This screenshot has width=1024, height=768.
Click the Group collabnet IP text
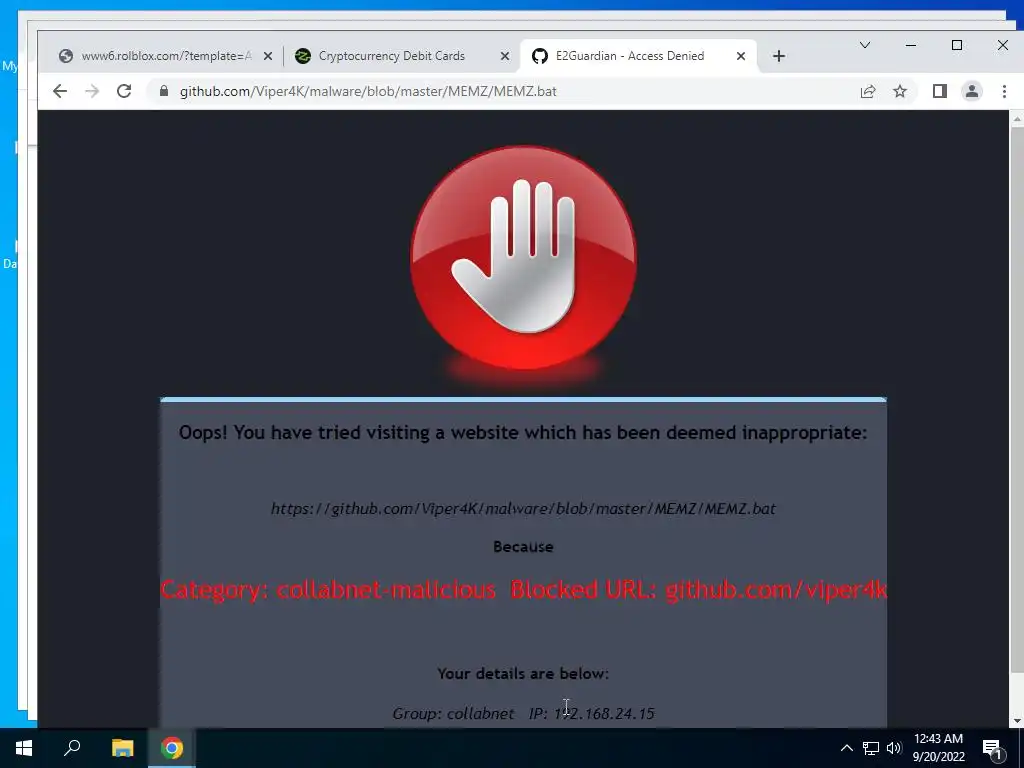click(x=523, y=714)
